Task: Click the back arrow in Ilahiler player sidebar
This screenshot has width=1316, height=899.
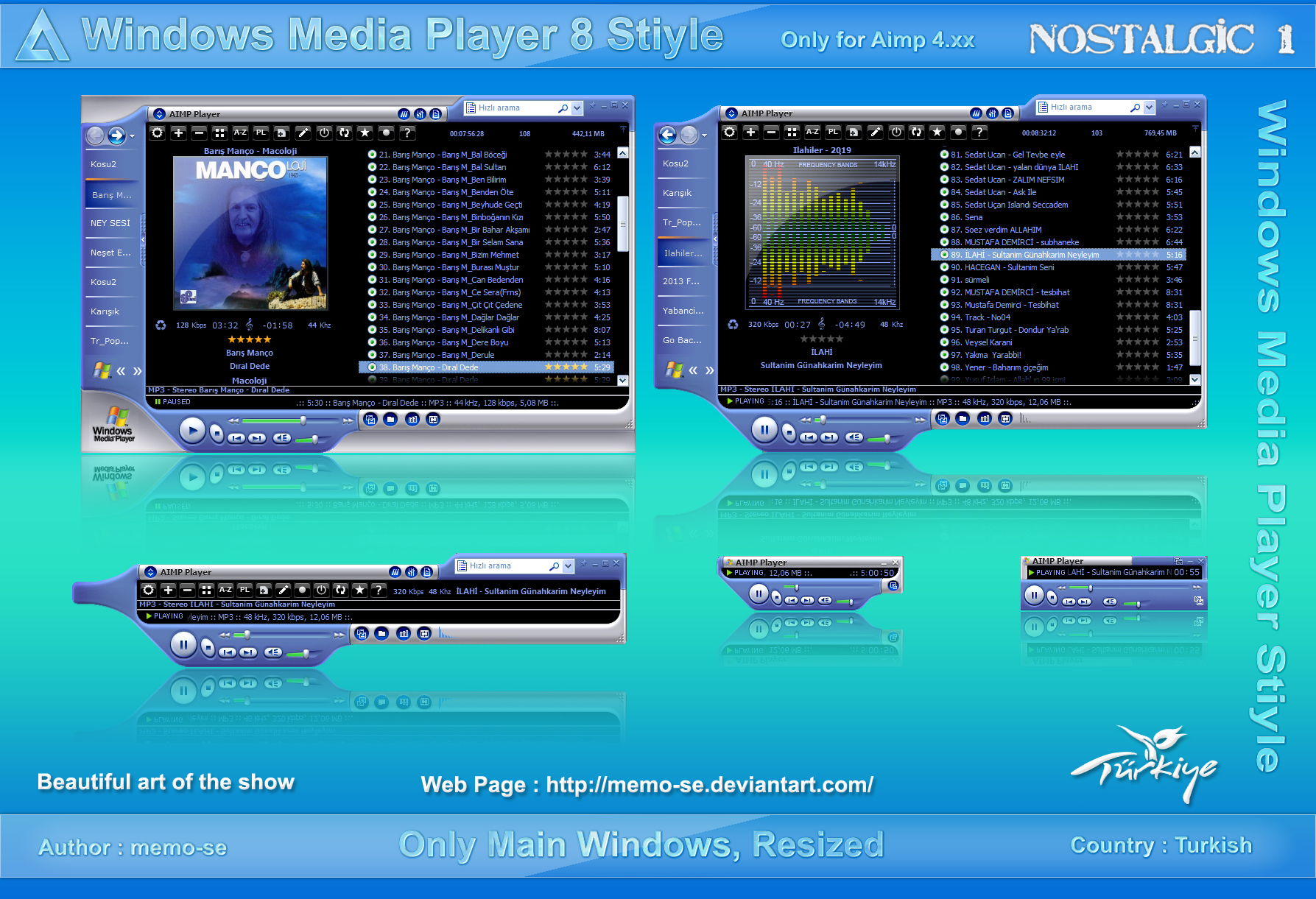Action: 667,135
